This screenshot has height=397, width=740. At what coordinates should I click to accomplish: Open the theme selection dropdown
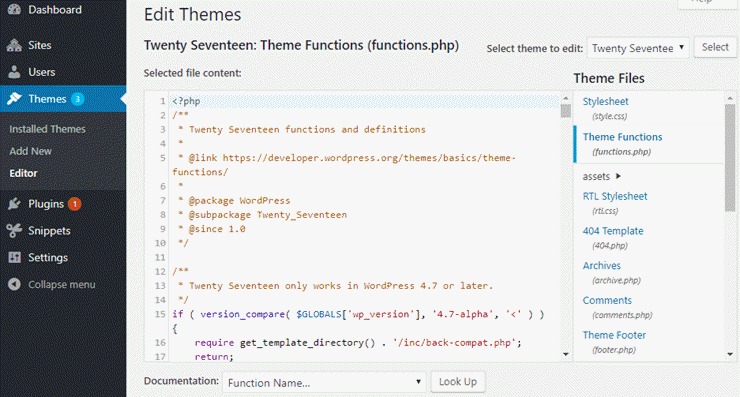(x=638, y=48)
